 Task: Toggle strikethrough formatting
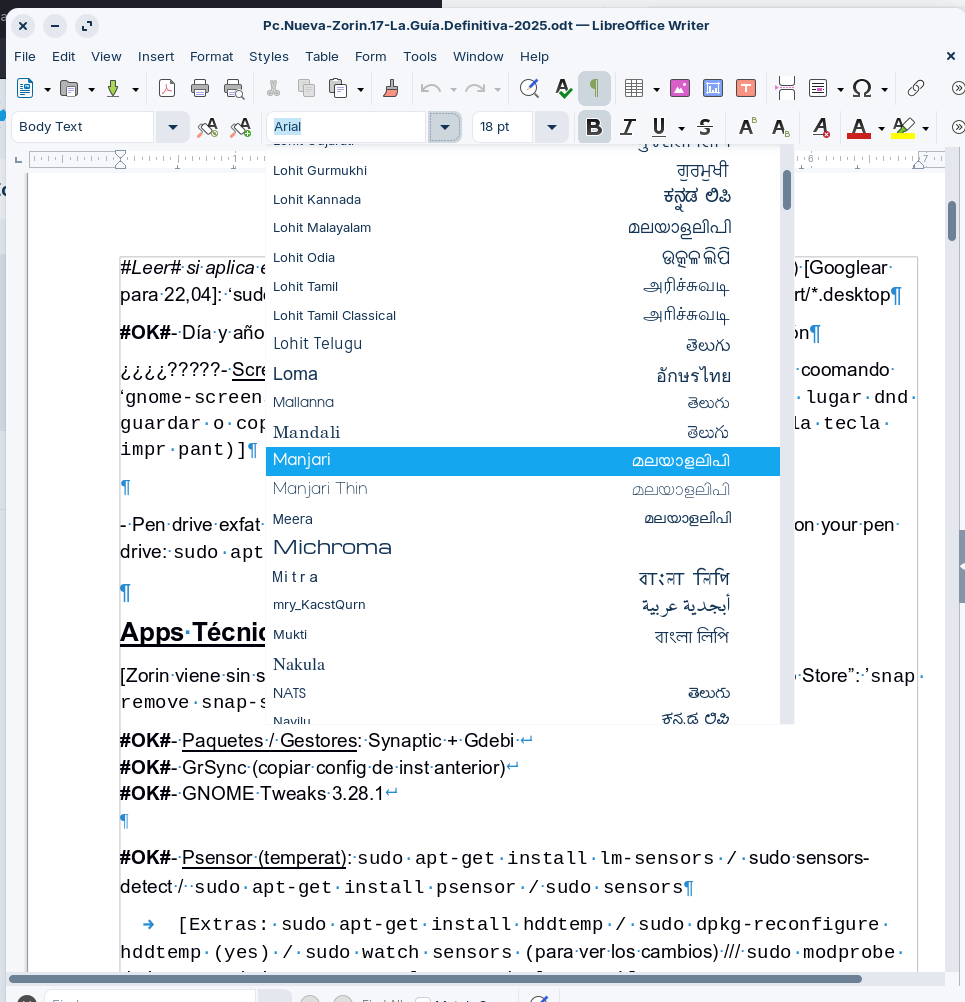[706, 127]
